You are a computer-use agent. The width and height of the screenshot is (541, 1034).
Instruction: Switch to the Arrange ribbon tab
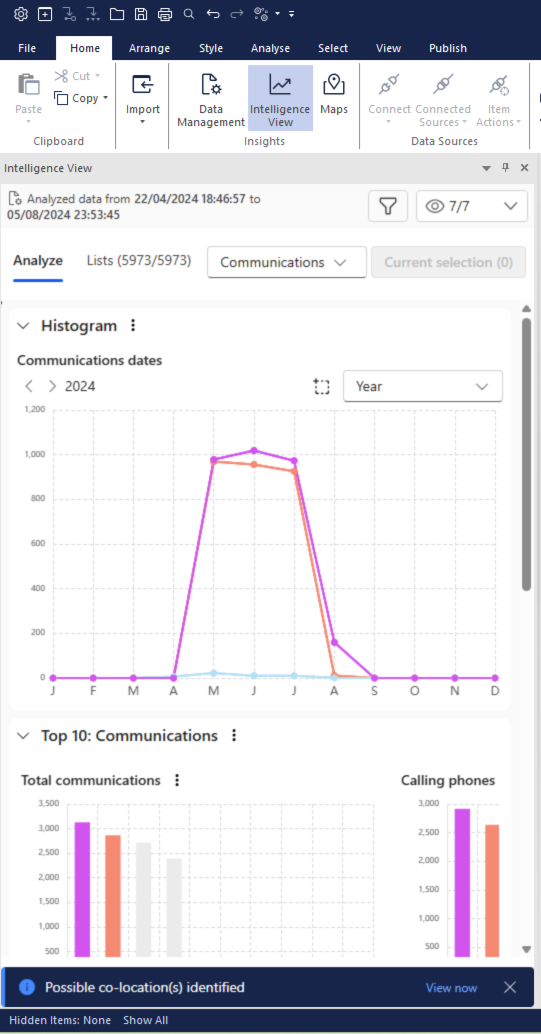[149, 48]
